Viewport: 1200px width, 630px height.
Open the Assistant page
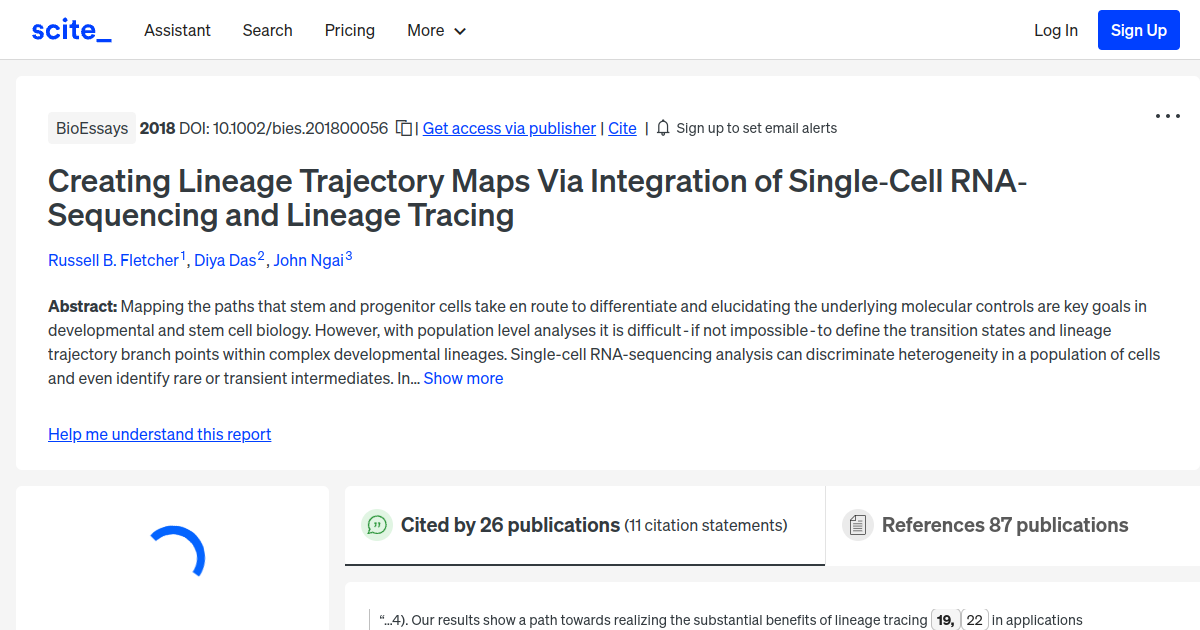click(177, 30)
